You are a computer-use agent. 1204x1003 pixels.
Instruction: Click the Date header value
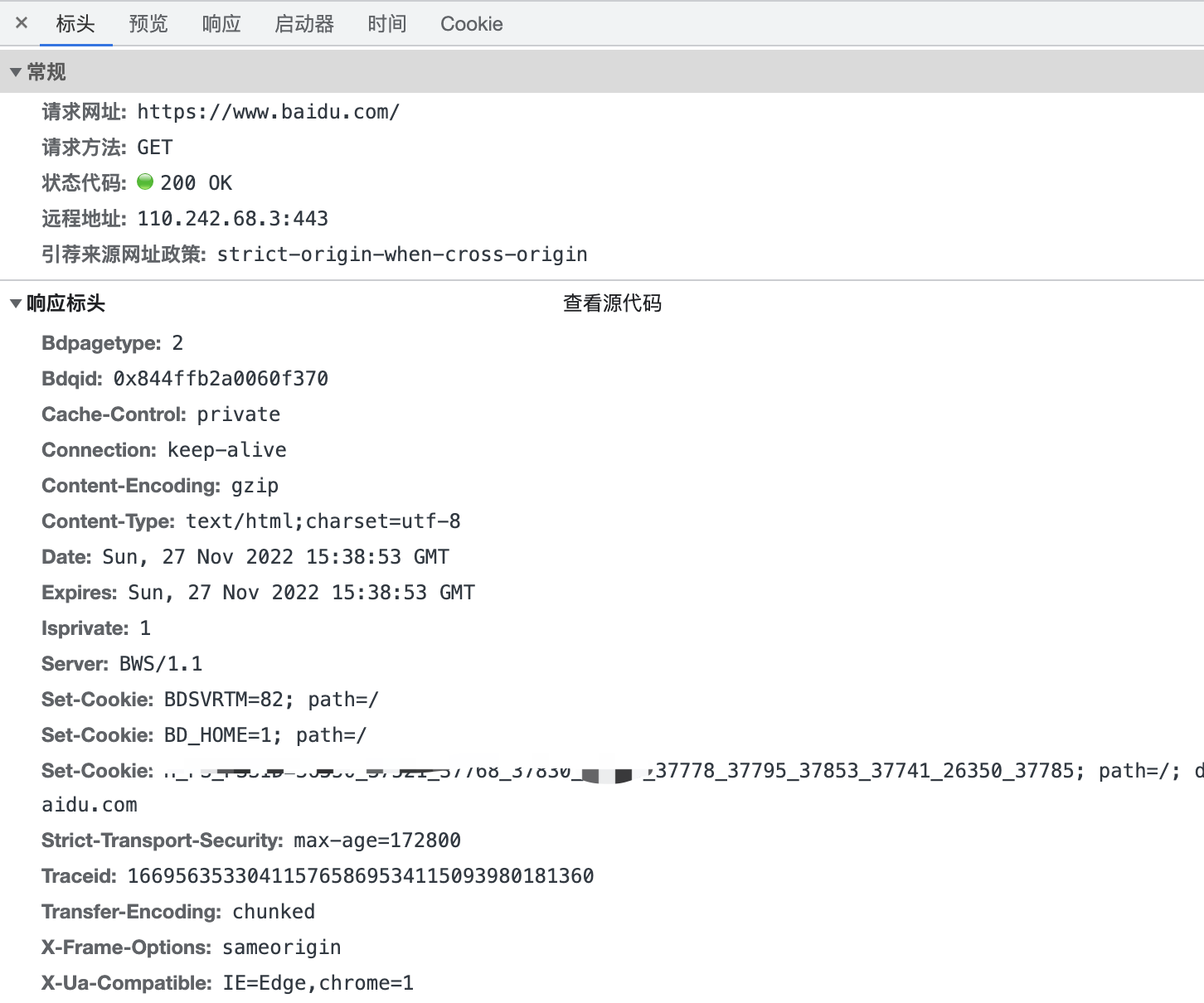[x=276, y=557]
